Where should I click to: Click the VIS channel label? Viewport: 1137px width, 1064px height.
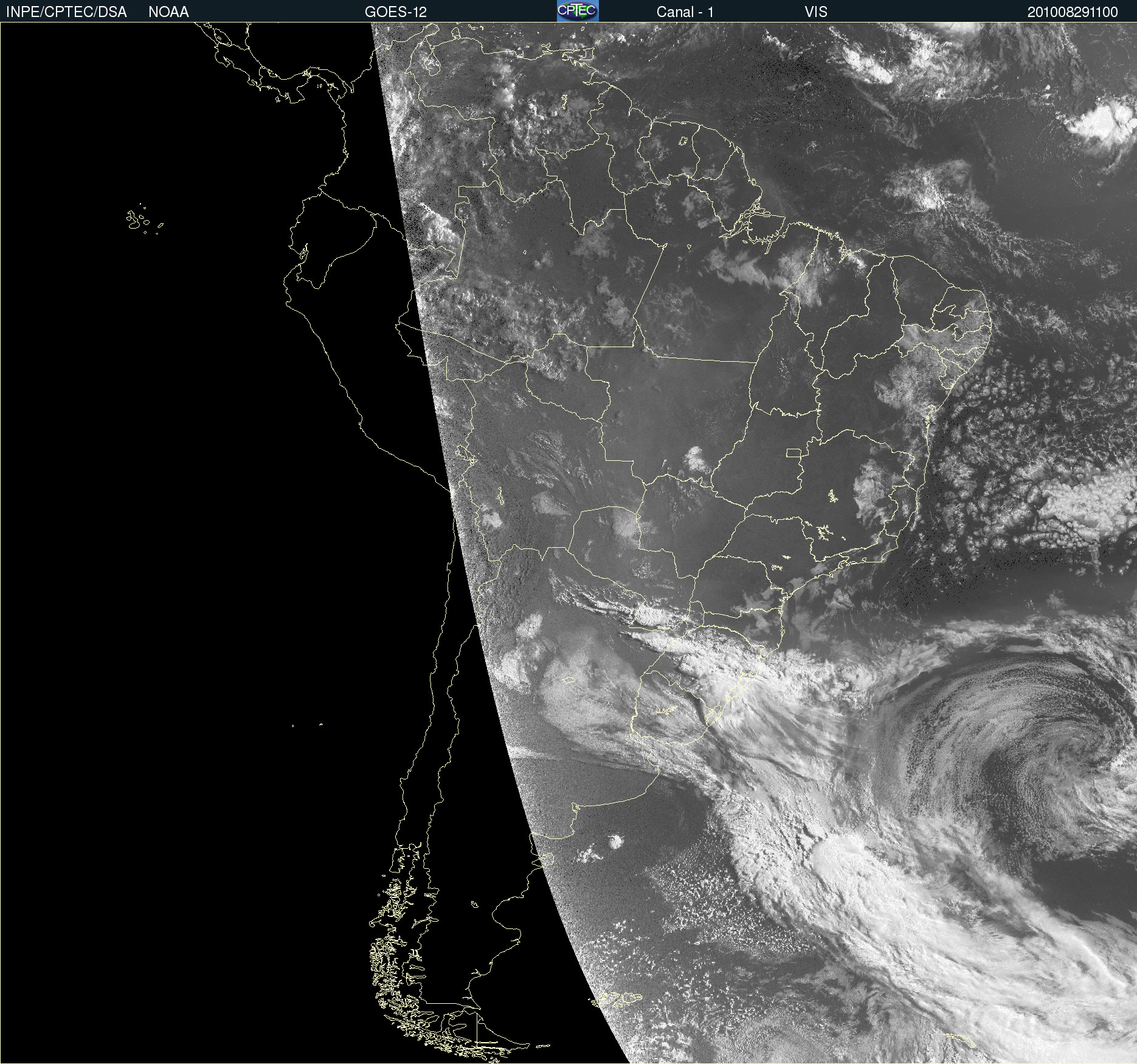816,12
